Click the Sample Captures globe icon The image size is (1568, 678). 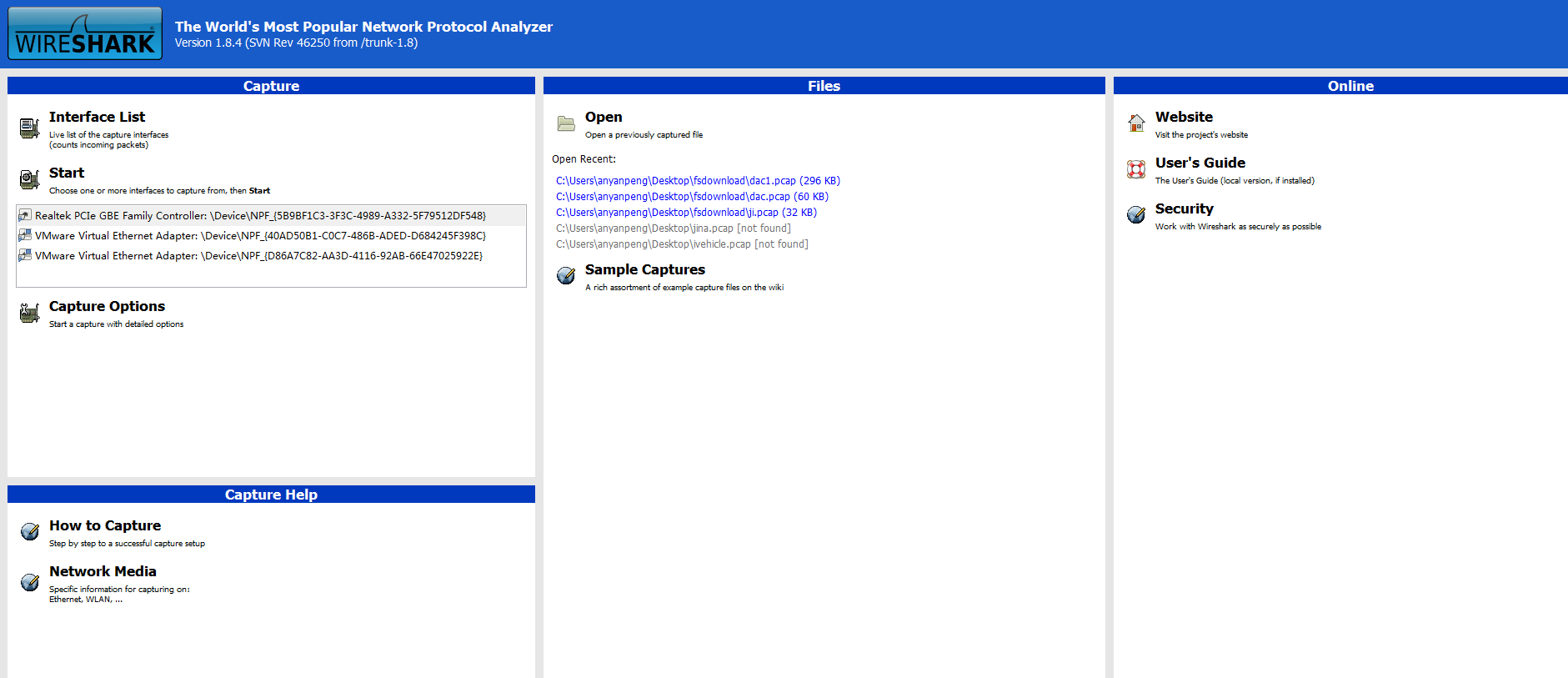(x=566, y=275)
